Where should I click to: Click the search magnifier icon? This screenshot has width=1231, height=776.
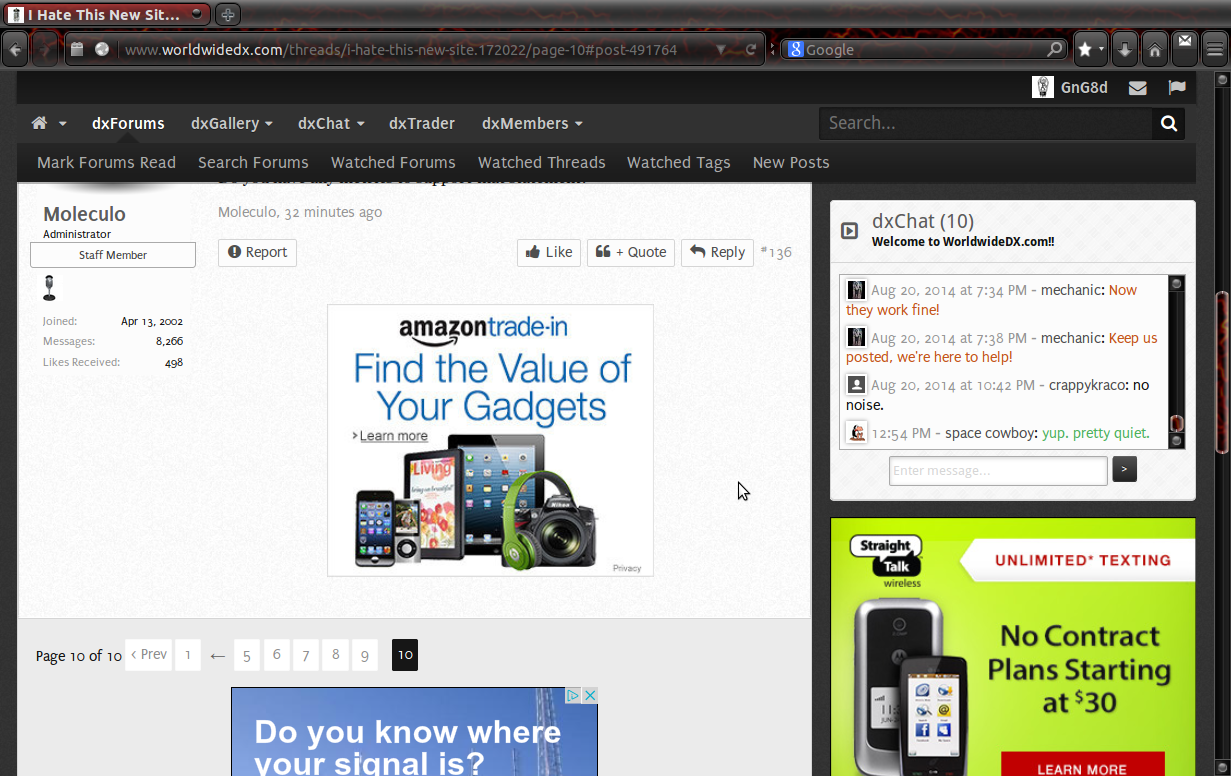1168,122
